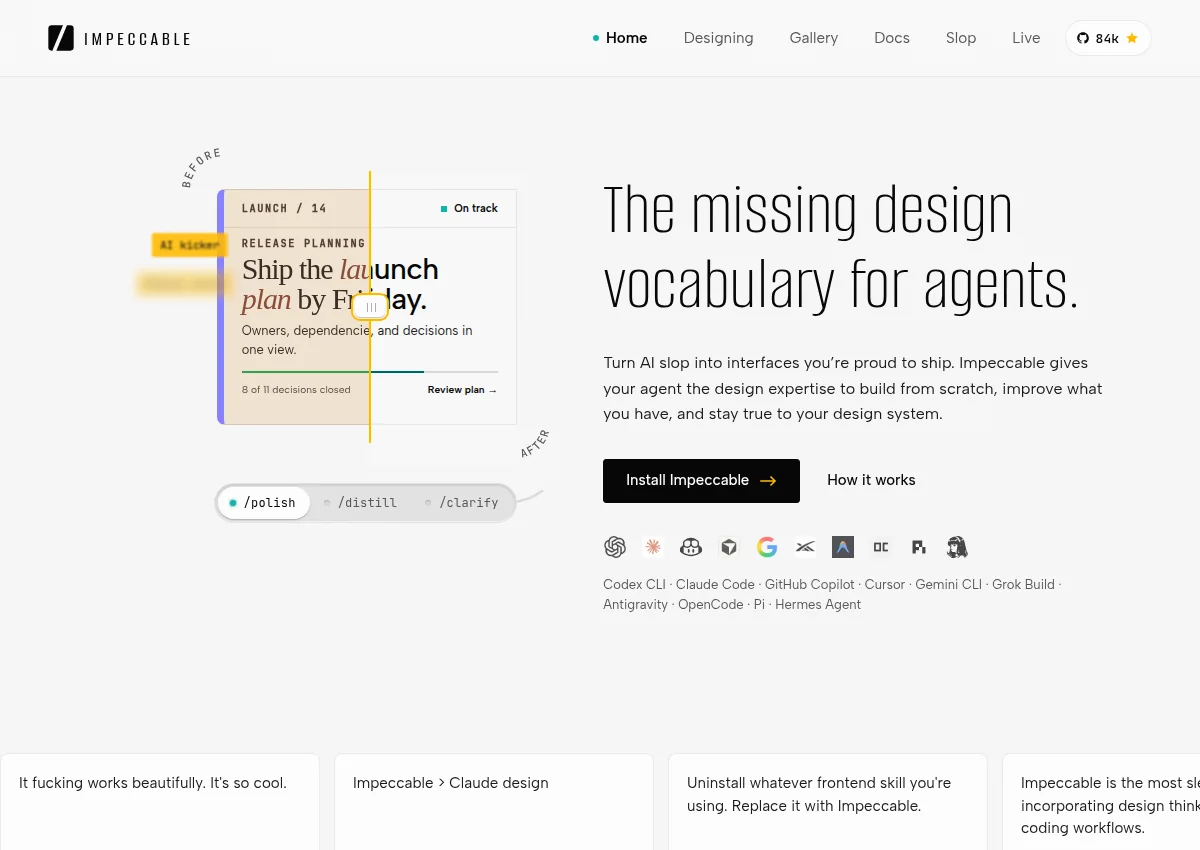
Task: Click the GitHub Copilot icon
Action: (691, 547)
